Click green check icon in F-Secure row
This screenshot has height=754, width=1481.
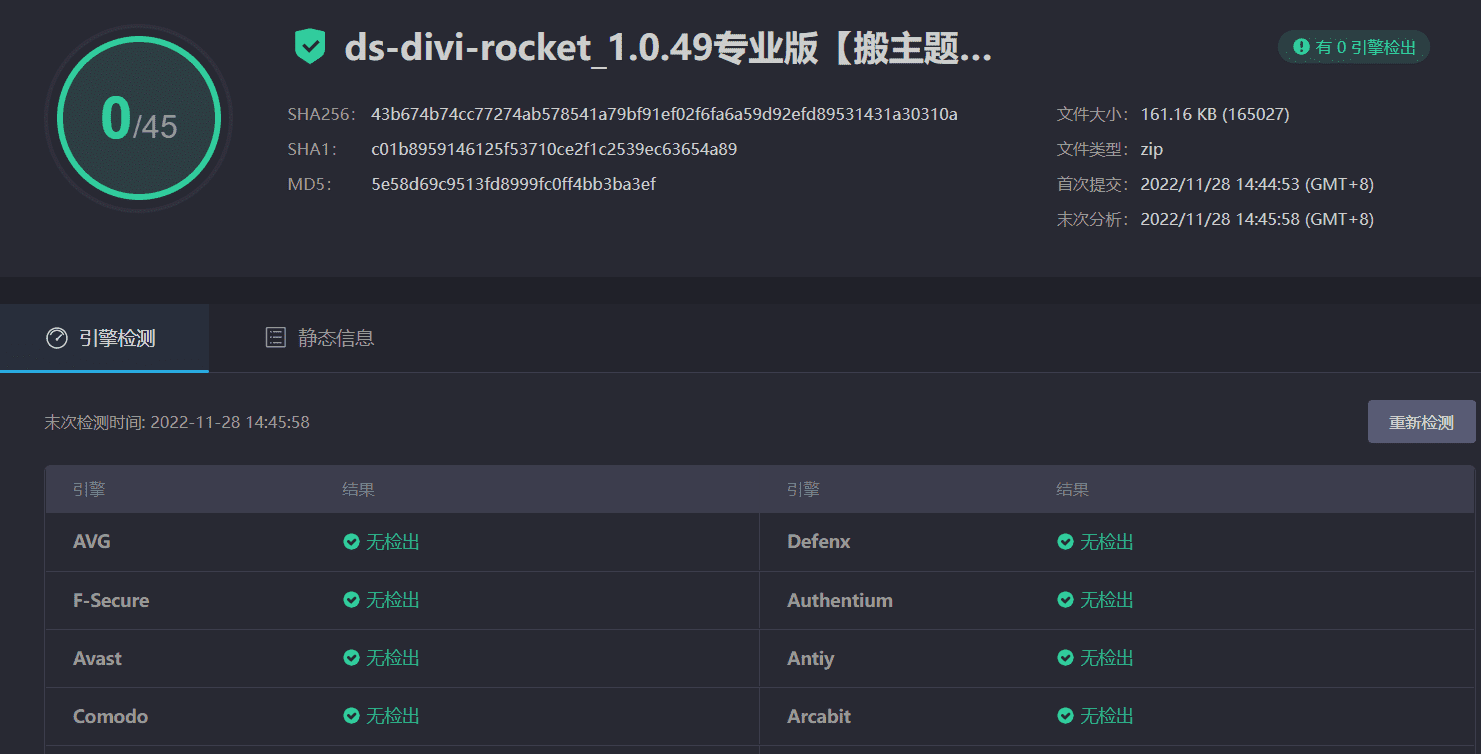point(351,600)
